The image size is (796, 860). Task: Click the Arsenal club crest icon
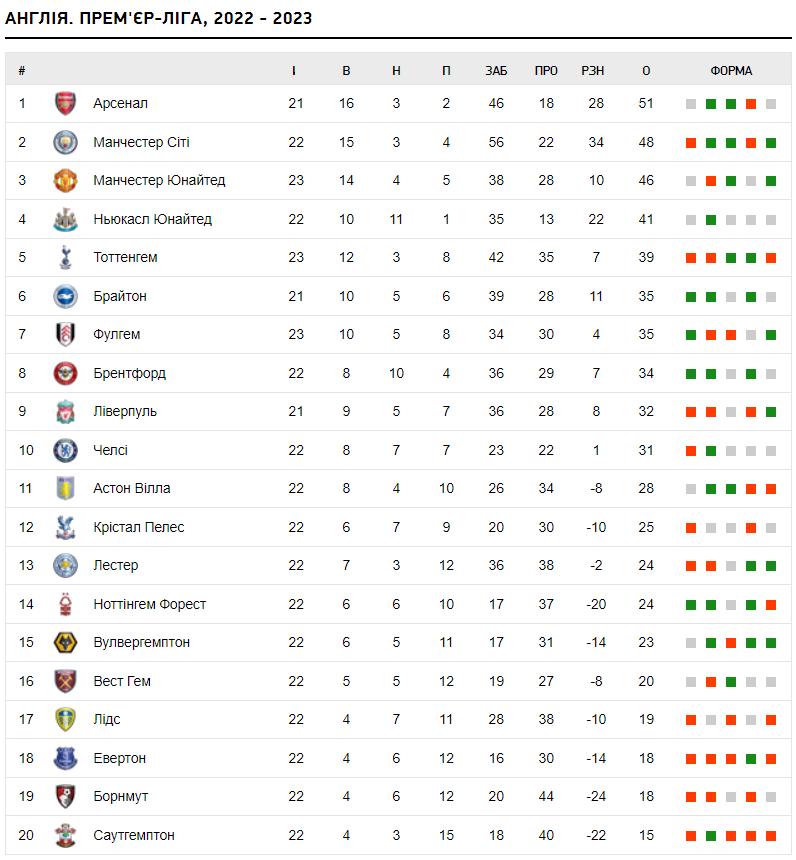point(65,103)
